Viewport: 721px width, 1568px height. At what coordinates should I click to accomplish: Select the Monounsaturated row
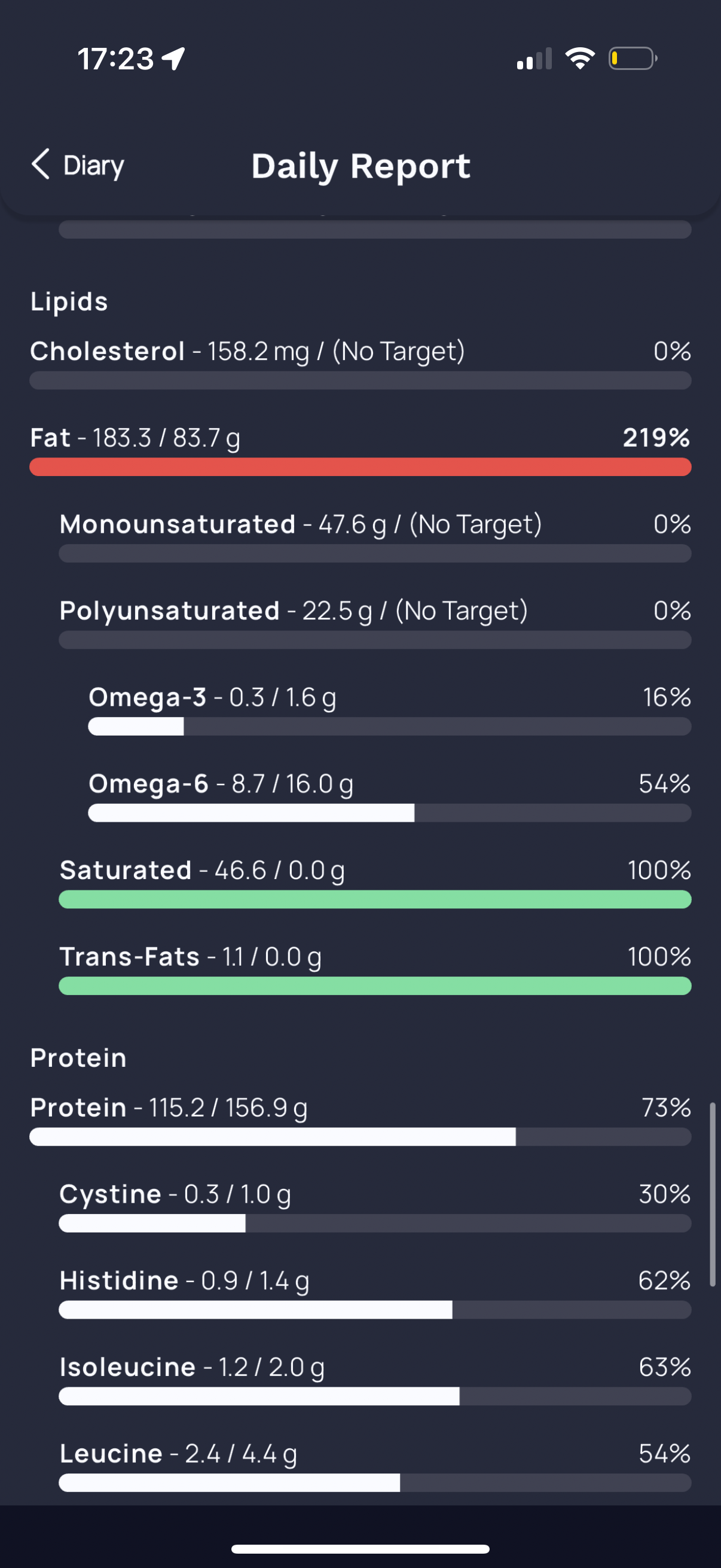pyautogui.click(x=375, y=536)
